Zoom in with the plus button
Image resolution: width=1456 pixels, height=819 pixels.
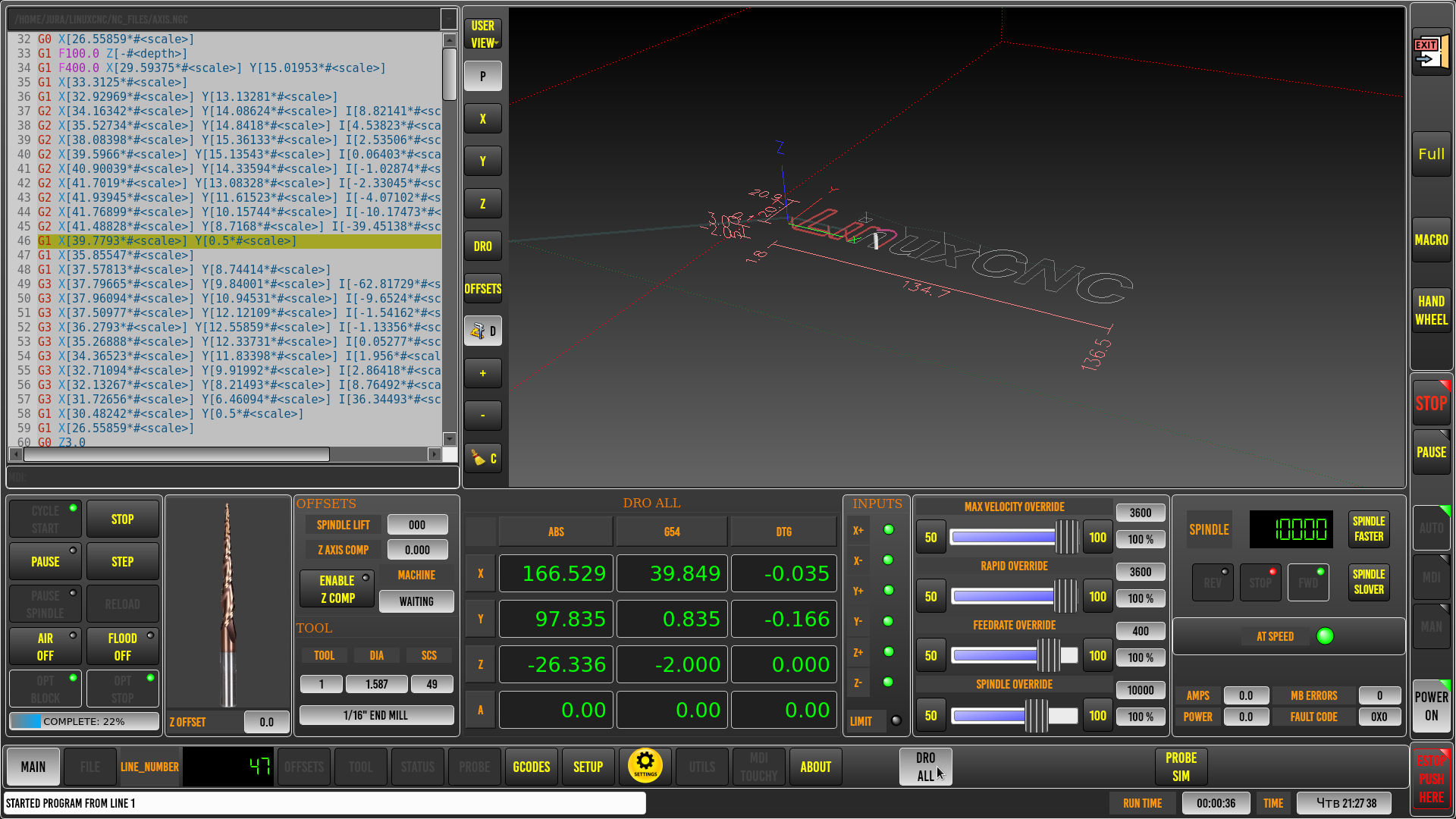tap(483, 373)
